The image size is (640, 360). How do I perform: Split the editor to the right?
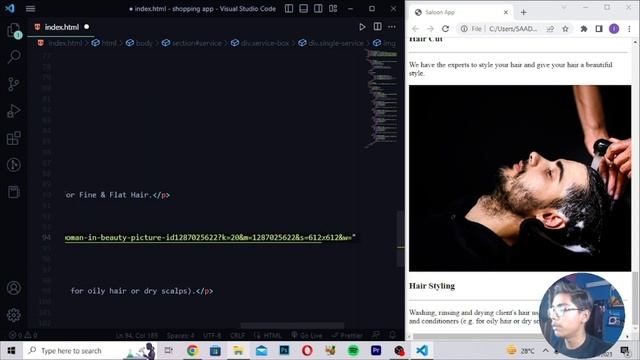click(x=377, y=27)
